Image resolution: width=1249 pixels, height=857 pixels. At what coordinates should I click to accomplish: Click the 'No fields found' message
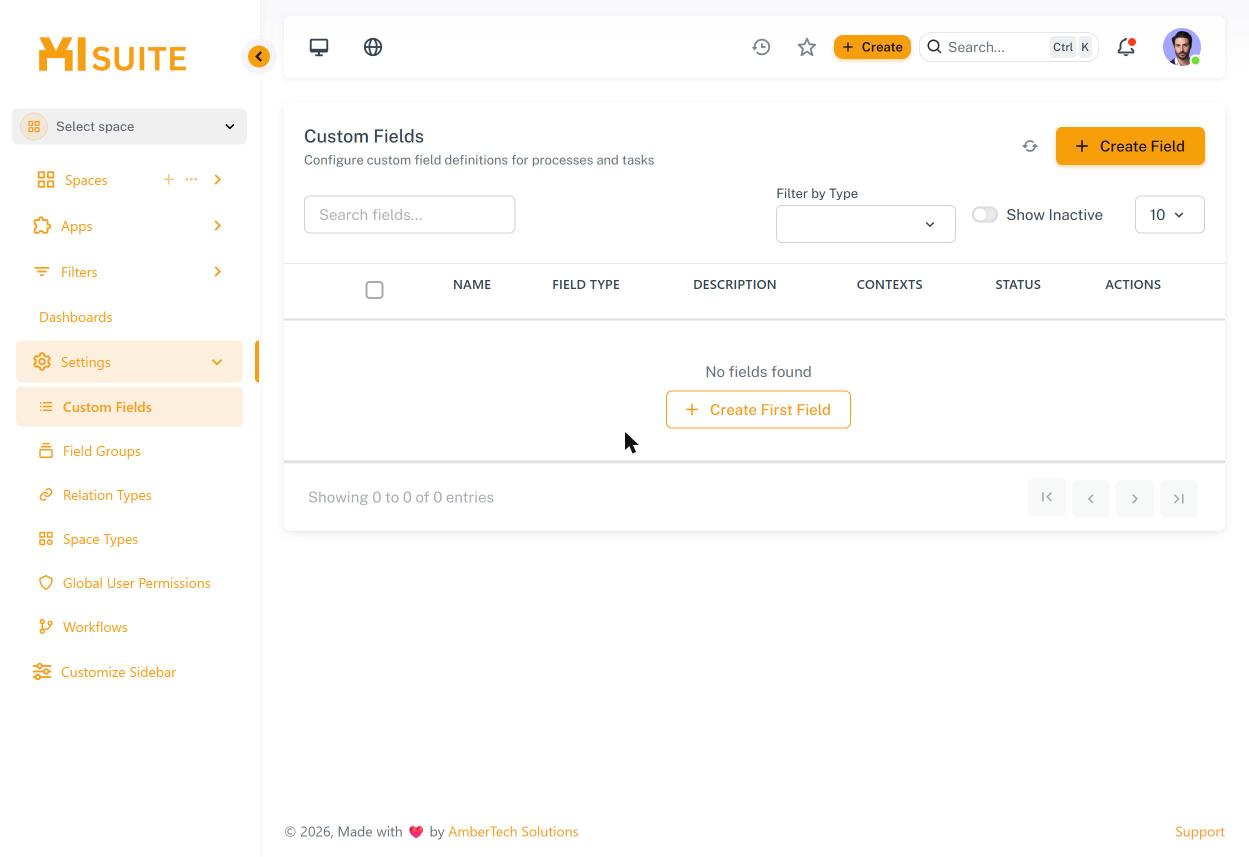758,372
